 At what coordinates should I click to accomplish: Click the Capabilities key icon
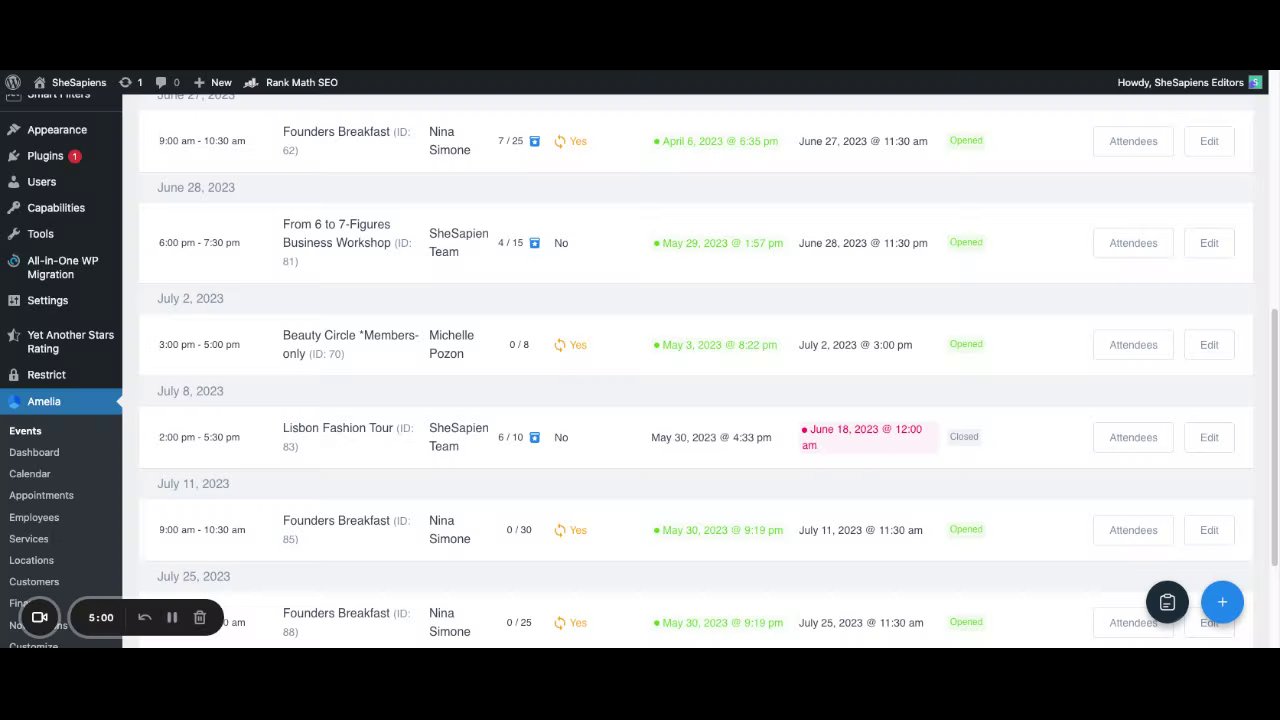pos(13,208)
